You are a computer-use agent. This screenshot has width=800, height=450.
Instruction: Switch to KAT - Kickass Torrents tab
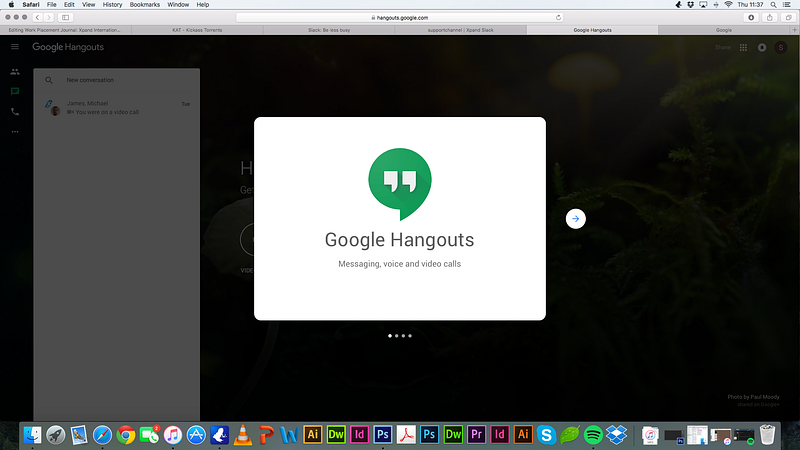197,30
